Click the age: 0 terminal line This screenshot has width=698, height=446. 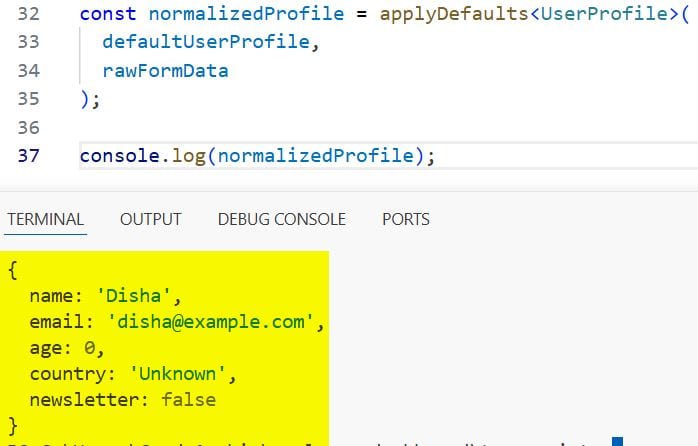(67, 348)
